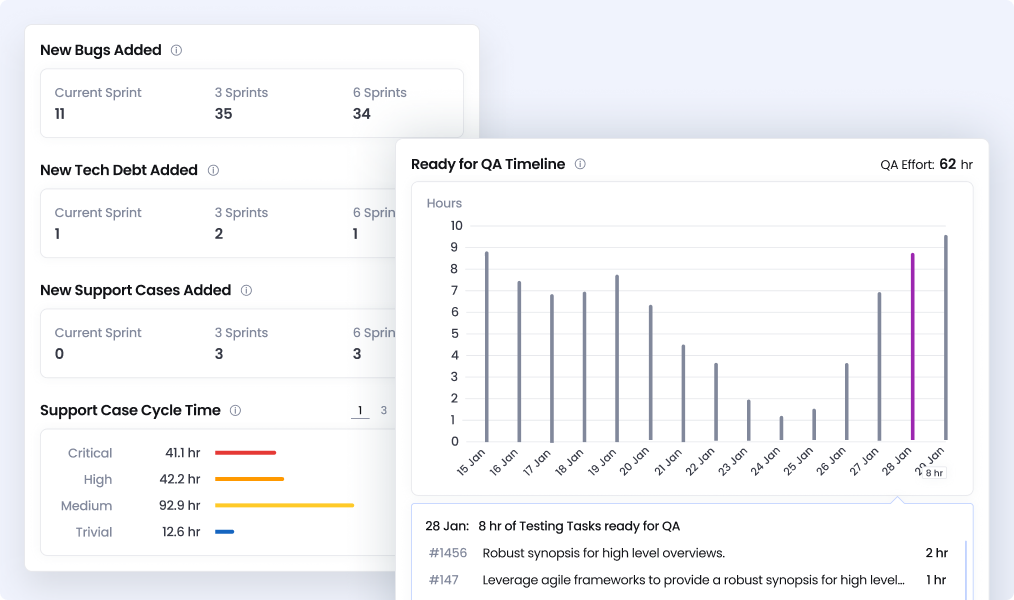Click info icon next to Ready for QA Timeline
The height and width of the screenshot is (600, 1014).
(x=580, y=164)
